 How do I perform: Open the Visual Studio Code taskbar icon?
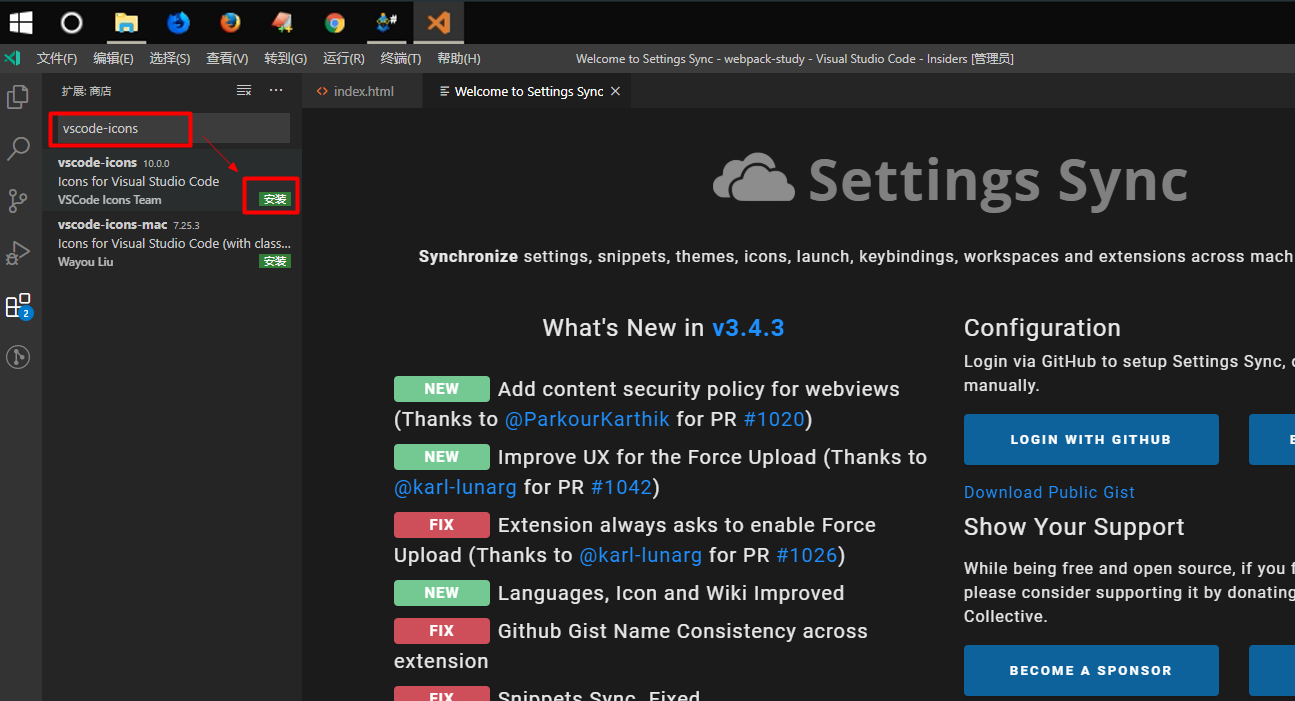pyautogui.click(x=438, y=21)
